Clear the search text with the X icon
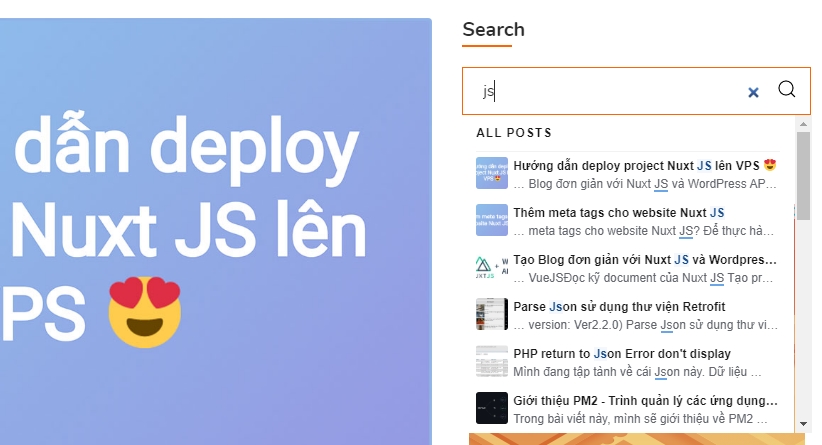 (x=753, y=93)
